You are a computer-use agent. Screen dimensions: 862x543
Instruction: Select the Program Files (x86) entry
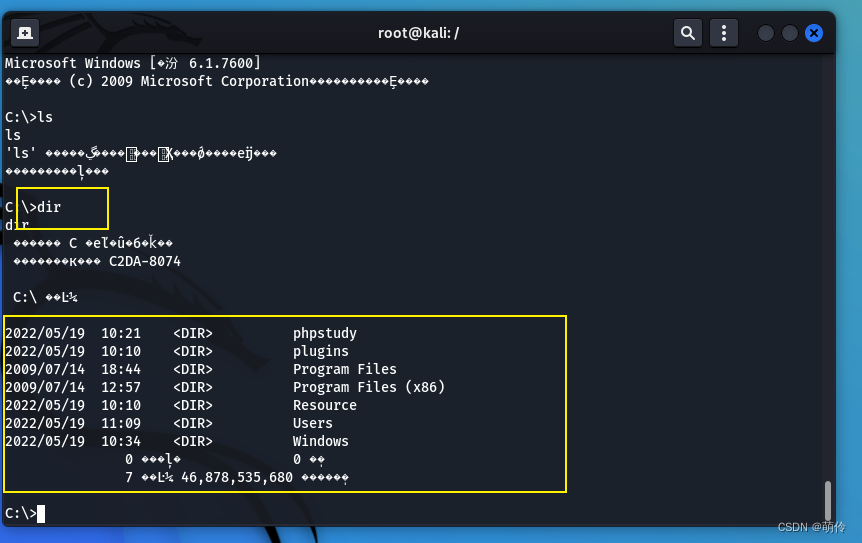click(369, 387)
